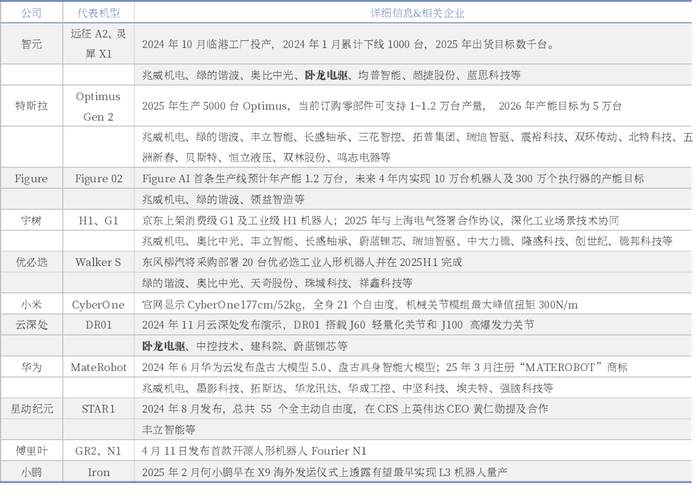Click the Figure AI 首条生产线 detail text
This screenshot has width=700, height=504.
click(x=393, y=178)
